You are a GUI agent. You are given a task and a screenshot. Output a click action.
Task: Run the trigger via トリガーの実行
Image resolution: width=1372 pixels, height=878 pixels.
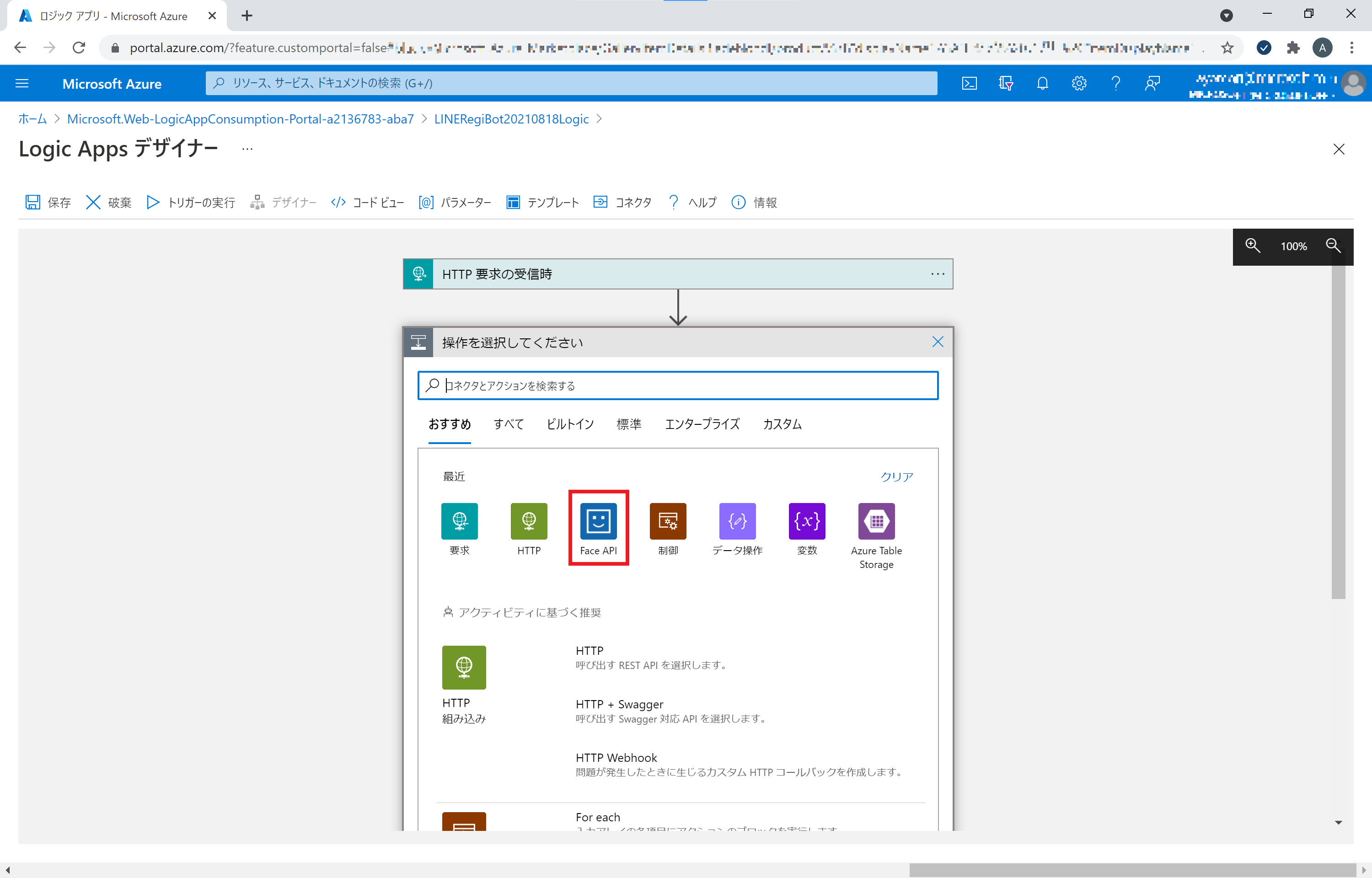click(x=189, y=203)
